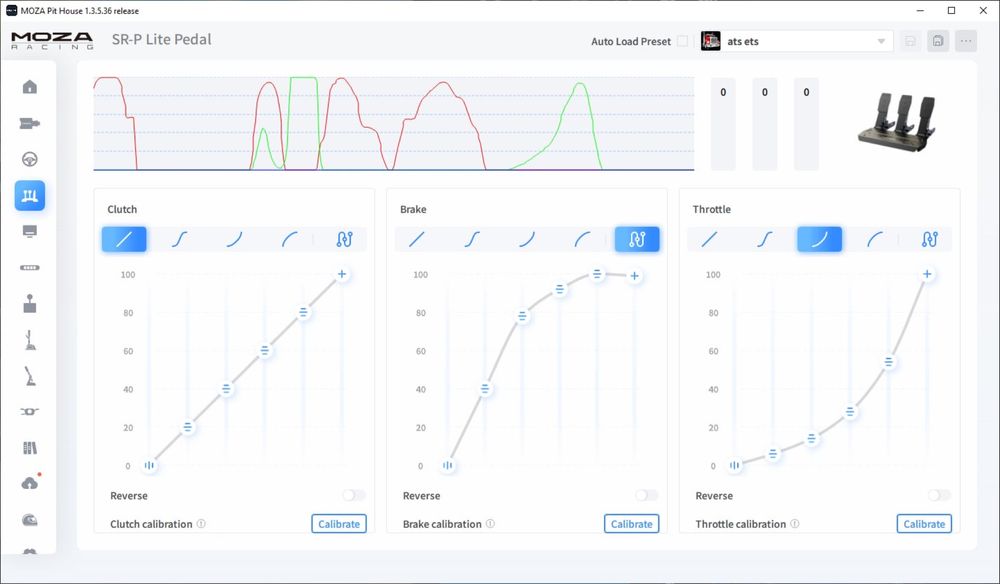The image size is (1000, 584).
Task: Select logarithmic curve preset for Brake
Action: point(582,239)
